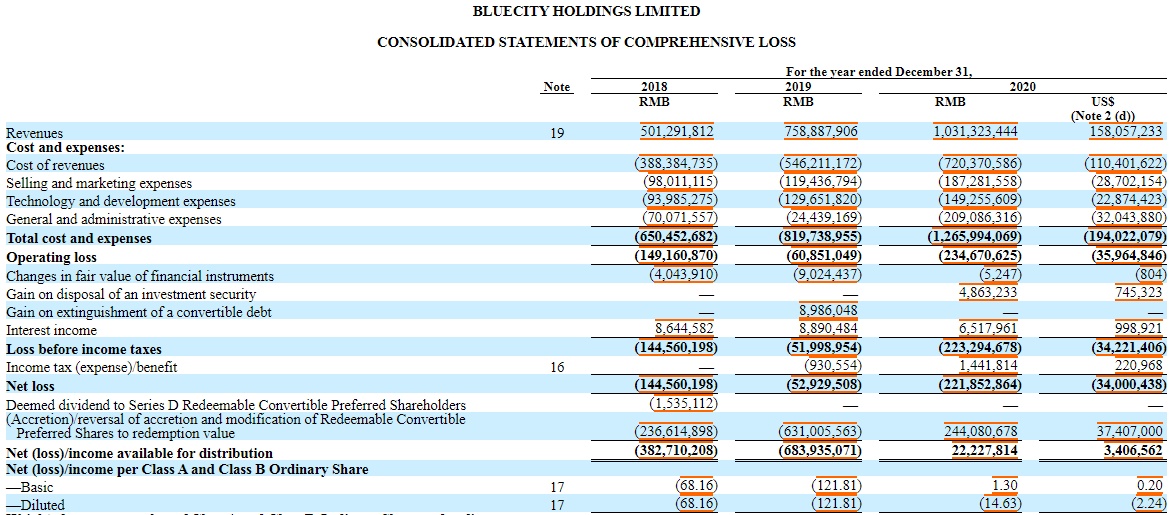Select 2018 Interest income 8,644,582
Image resolution: width=1176 pixels, height=515 pixels.
click(x=685, y=330)
